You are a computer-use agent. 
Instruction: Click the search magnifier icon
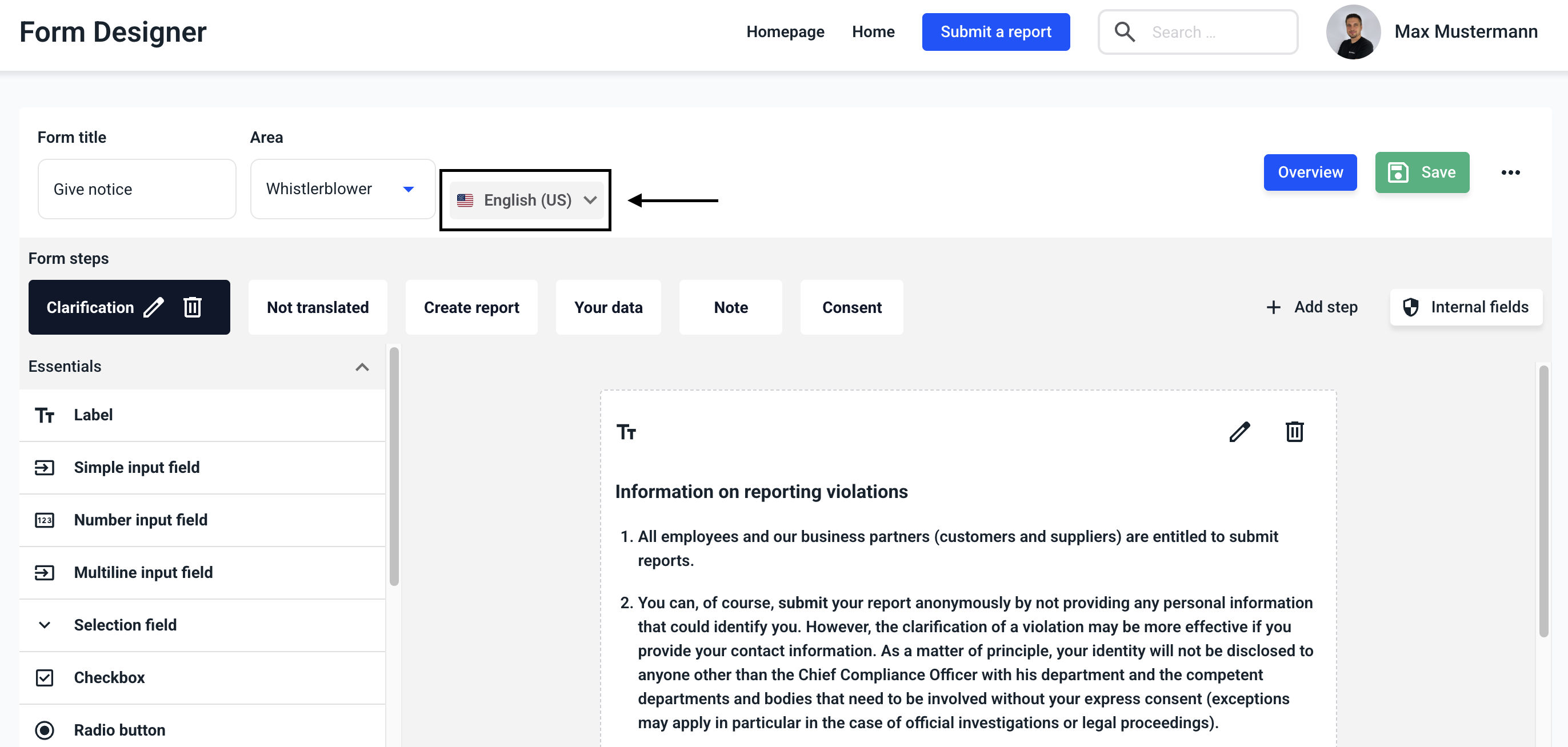1124,32
